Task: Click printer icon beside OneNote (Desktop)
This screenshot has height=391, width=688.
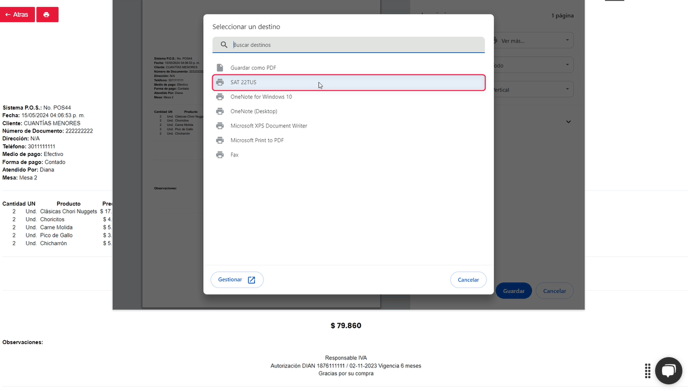Action: tap(220, 111)
